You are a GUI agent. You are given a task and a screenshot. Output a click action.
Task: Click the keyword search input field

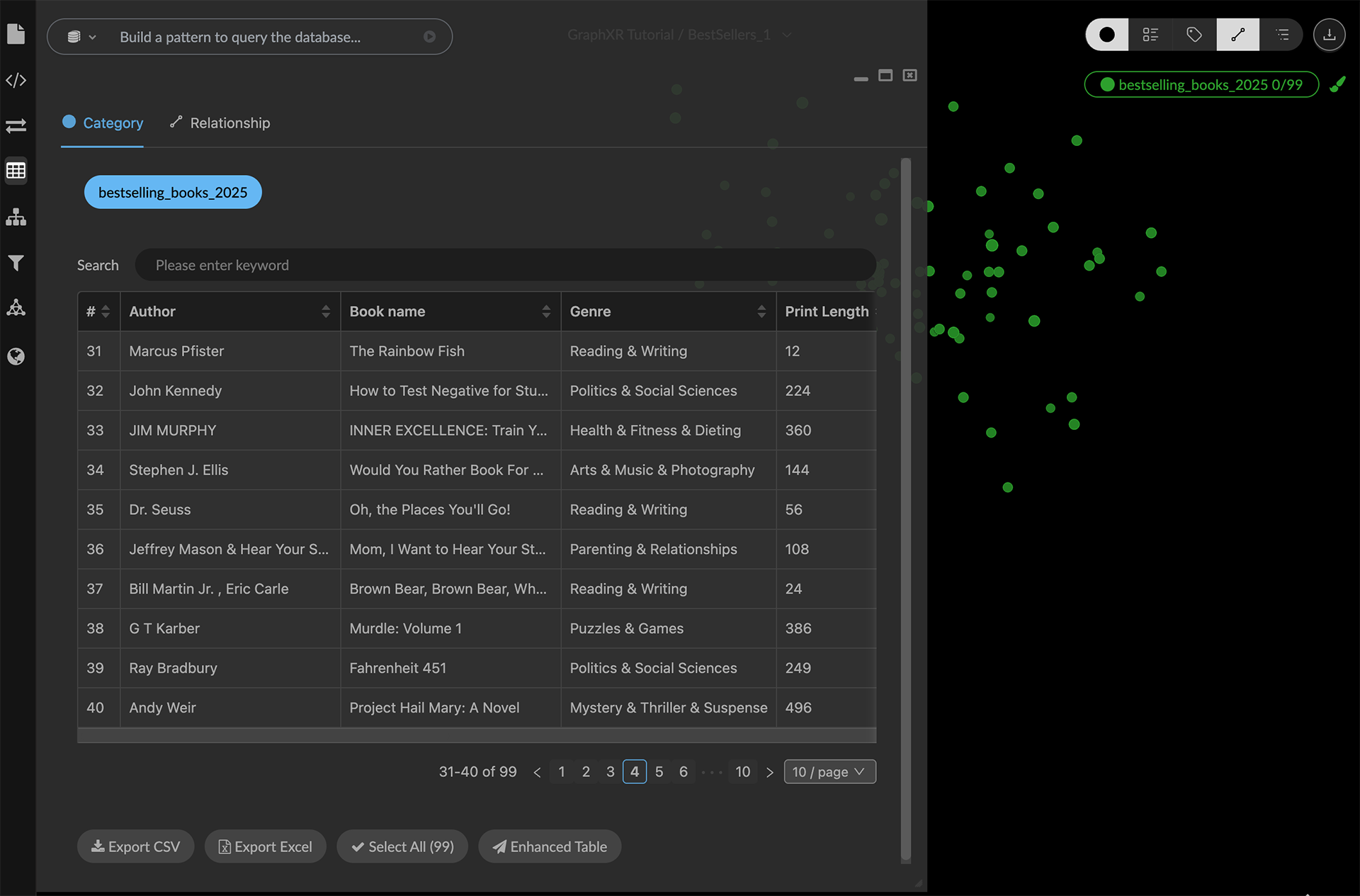505,265
